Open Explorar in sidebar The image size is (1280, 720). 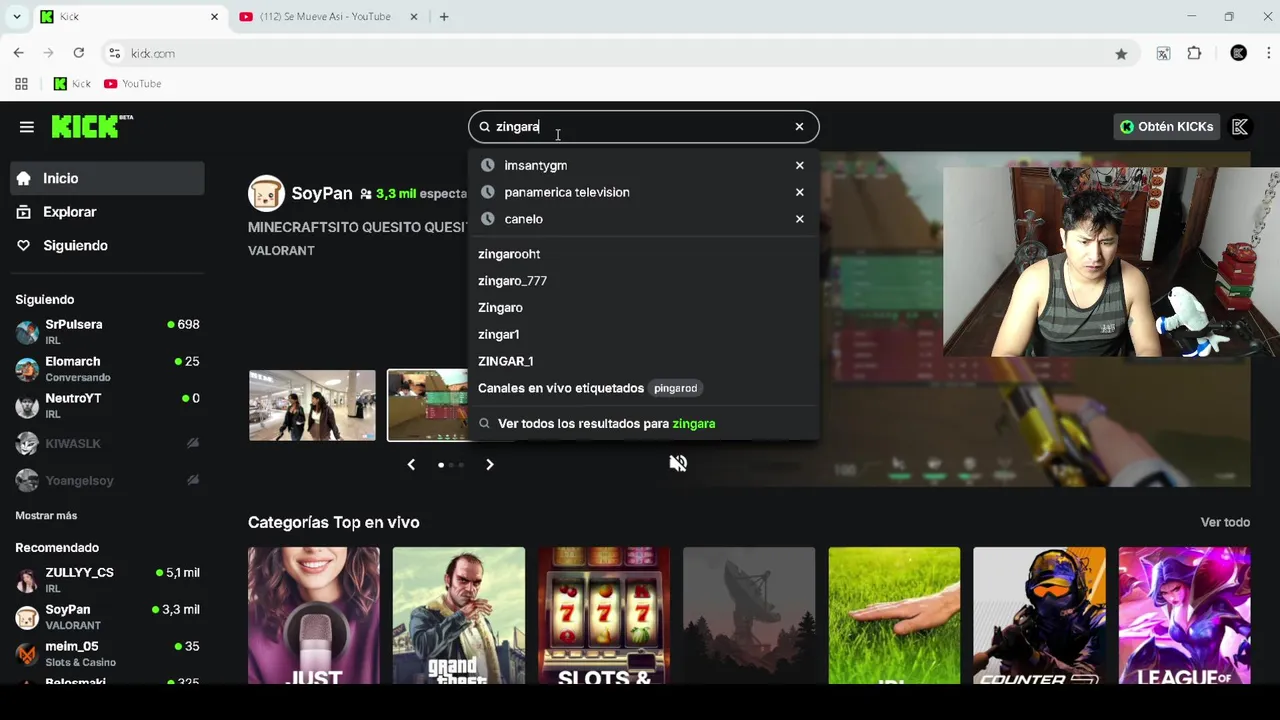click(x=107, y=212)
